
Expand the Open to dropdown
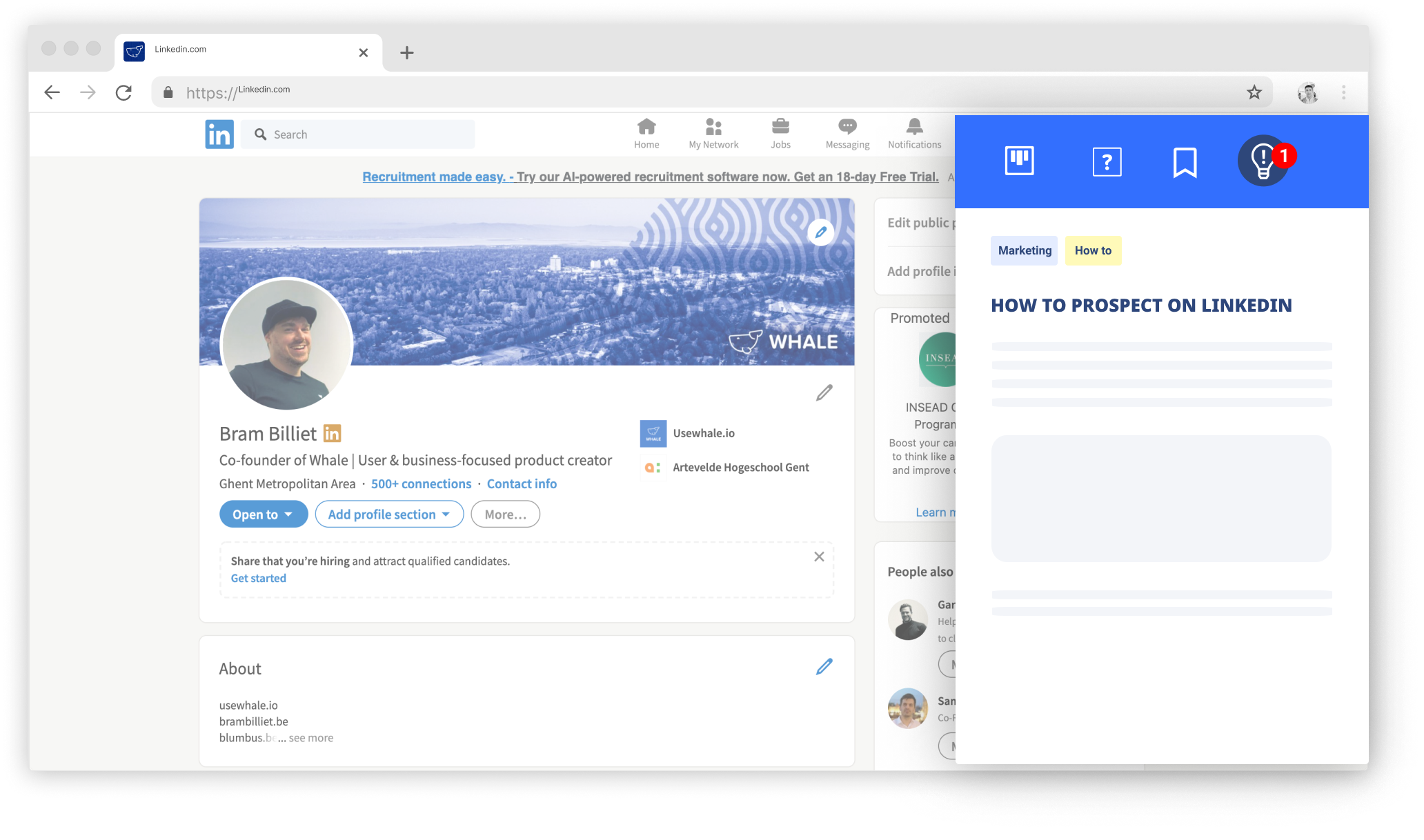point(263,514)
